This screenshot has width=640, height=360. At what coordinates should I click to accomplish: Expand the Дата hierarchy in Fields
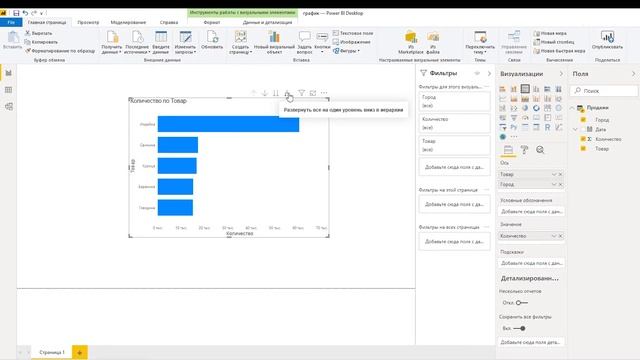(576, 129)
